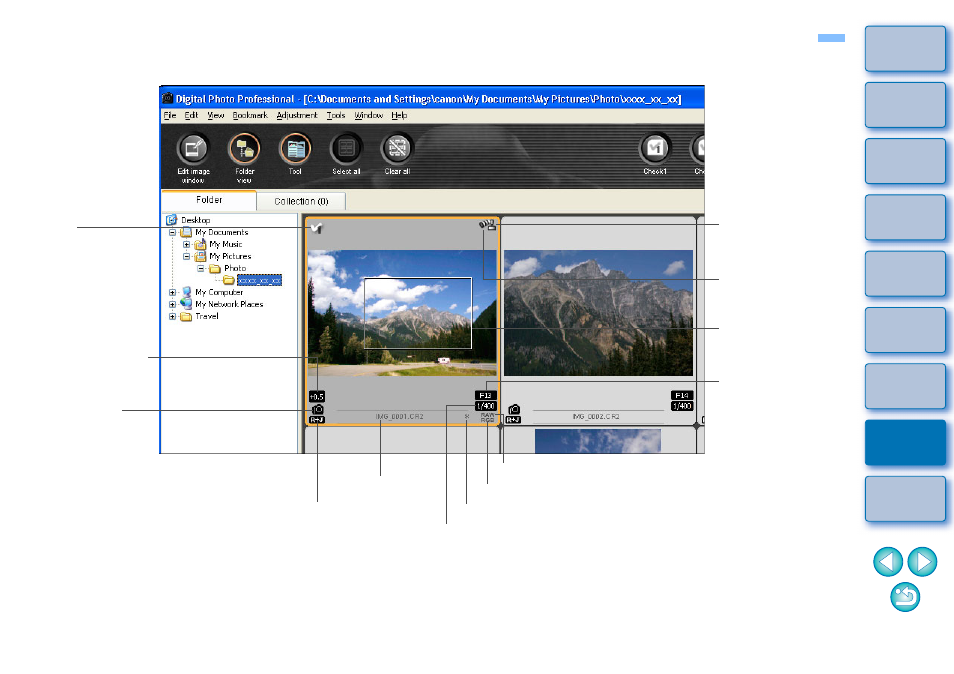Click the IMG_0002.CR2 file name
This screenshot has height=674, width=954.
click(596, 417)
